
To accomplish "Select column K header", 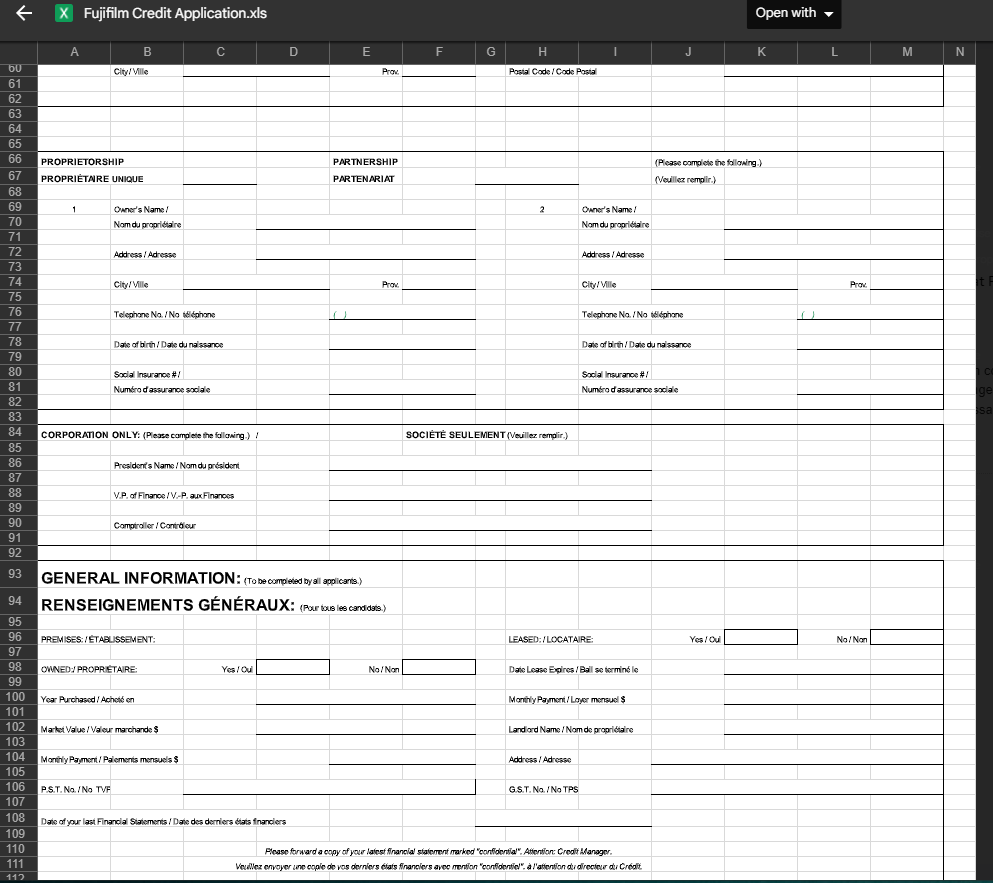I will tap(761, 52).
